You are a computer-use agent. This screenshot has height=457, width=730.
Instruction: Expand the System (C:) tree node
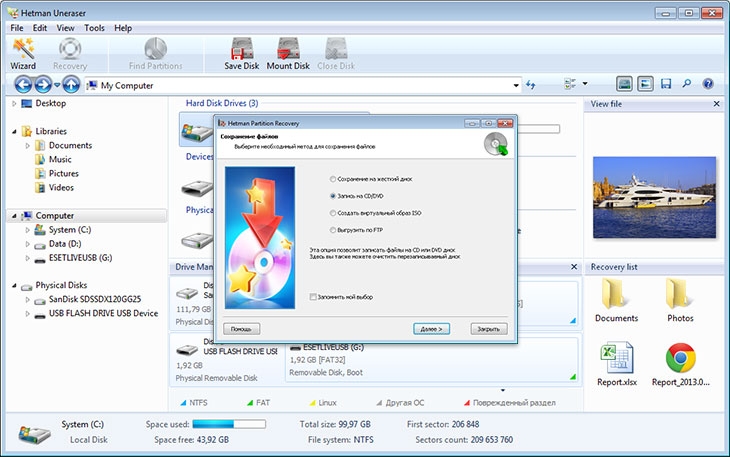tap(27, 230)
